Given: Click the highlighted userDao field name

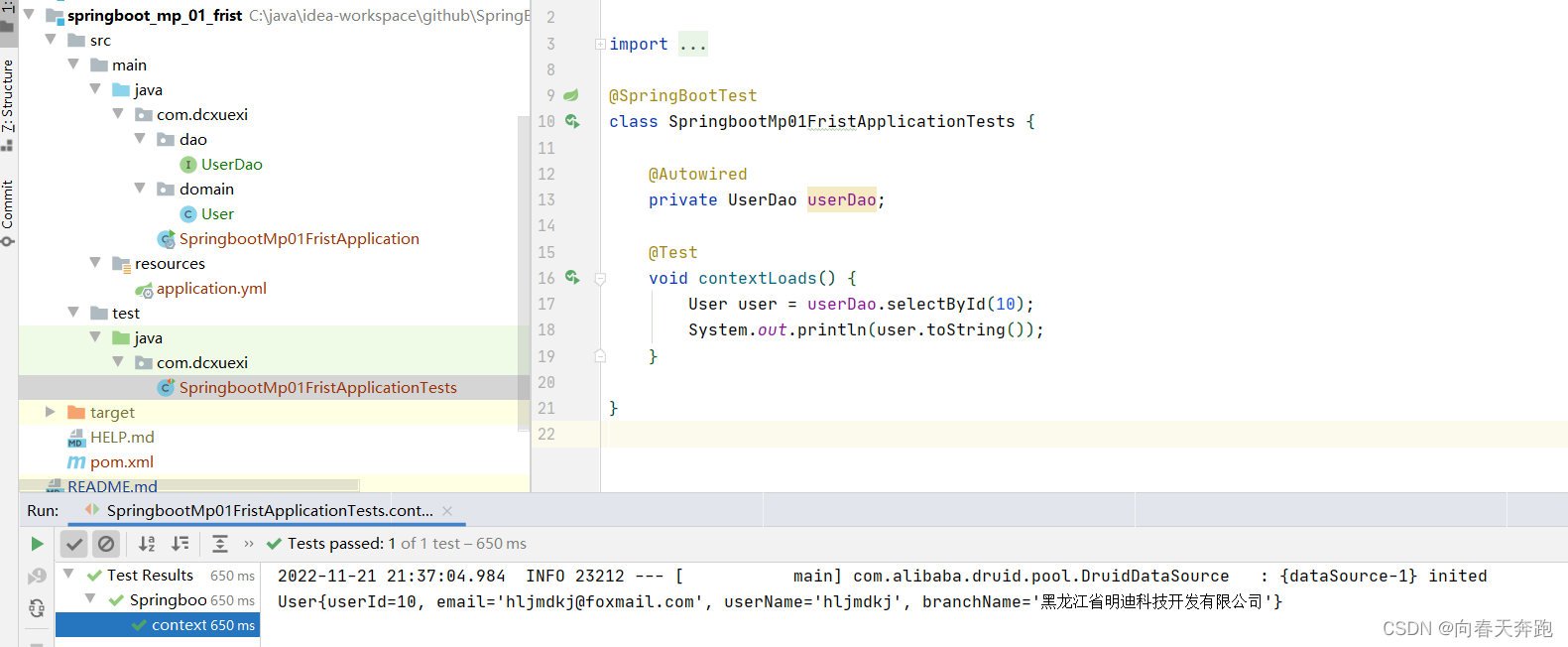Looking at the screenshot, I should (842, 199).
